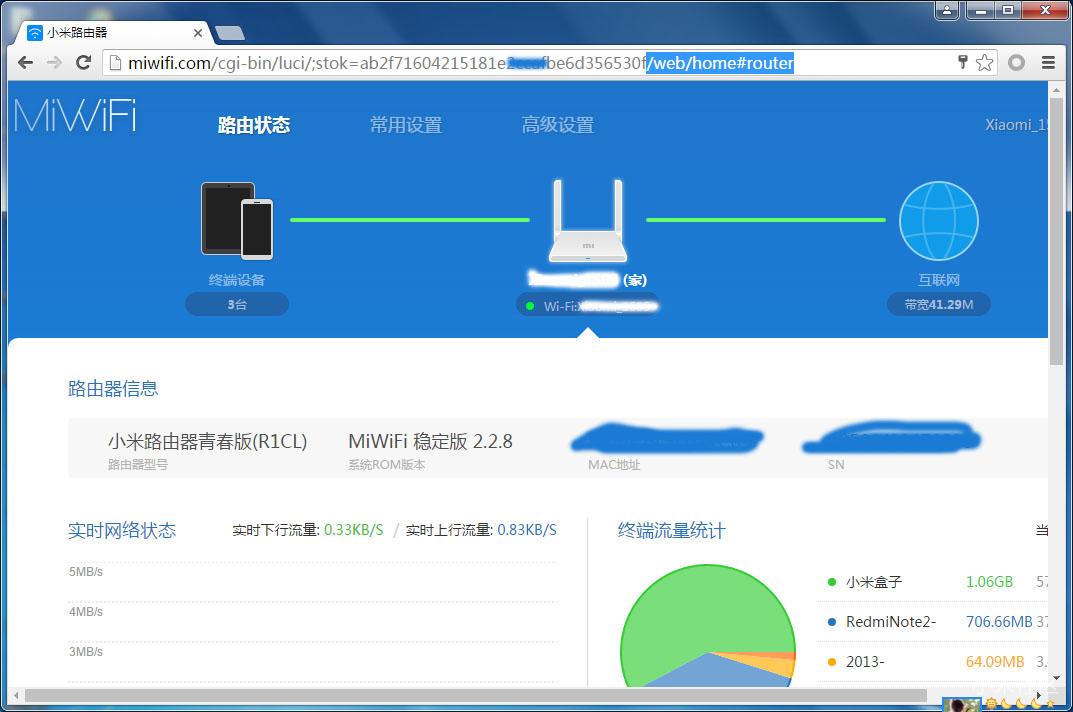The image size is (1073, 712).
Task: Click the terminal devices tablet and phone icon
Action: click(237, 220)
